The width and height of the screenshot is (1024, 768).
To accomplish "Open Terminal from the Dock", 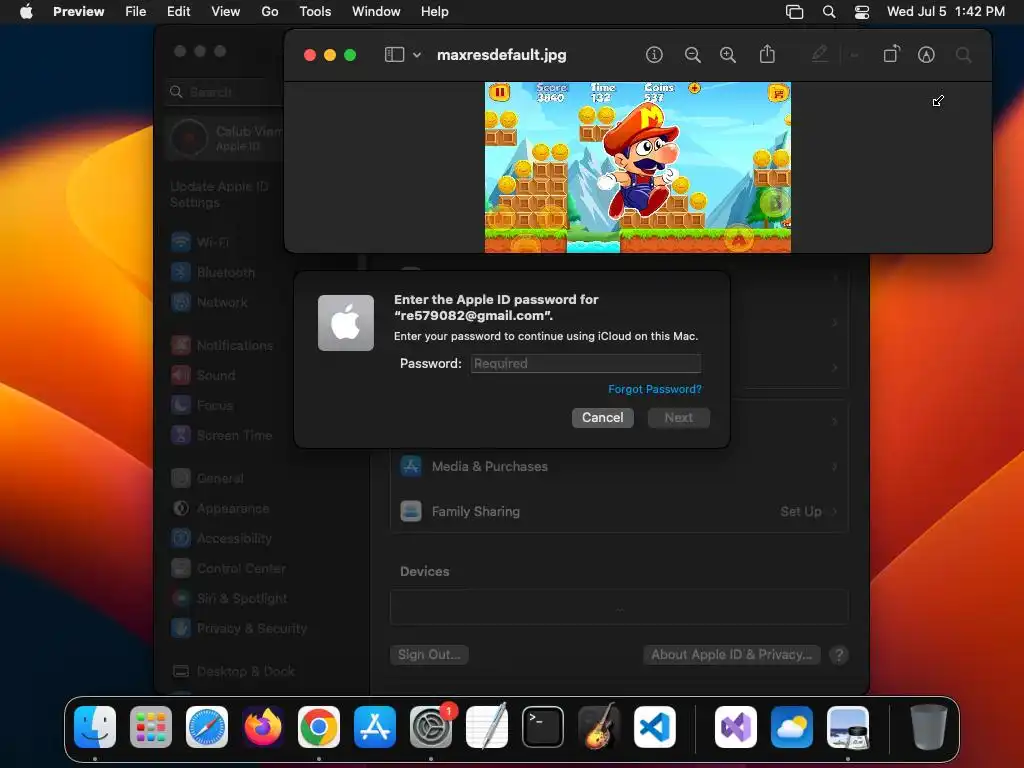I will (x=543, y=727).
